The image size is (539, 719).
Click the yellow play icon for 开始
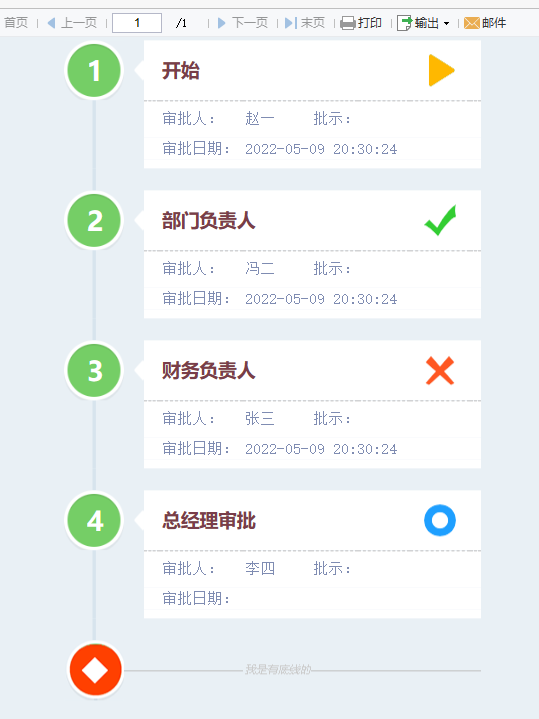441,70
